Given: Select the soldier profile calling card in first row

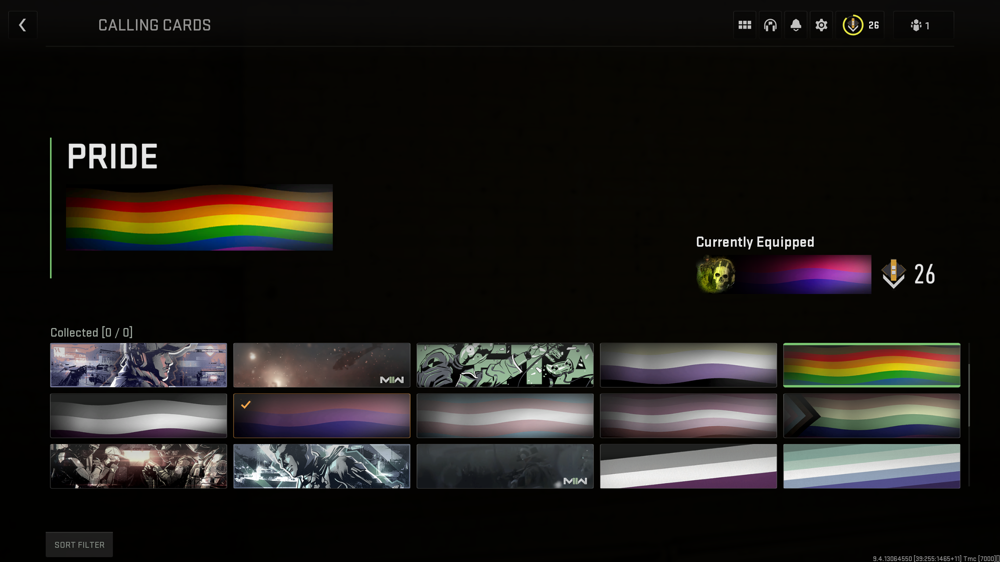Looking at the screenshot, I should pos(138,365).
